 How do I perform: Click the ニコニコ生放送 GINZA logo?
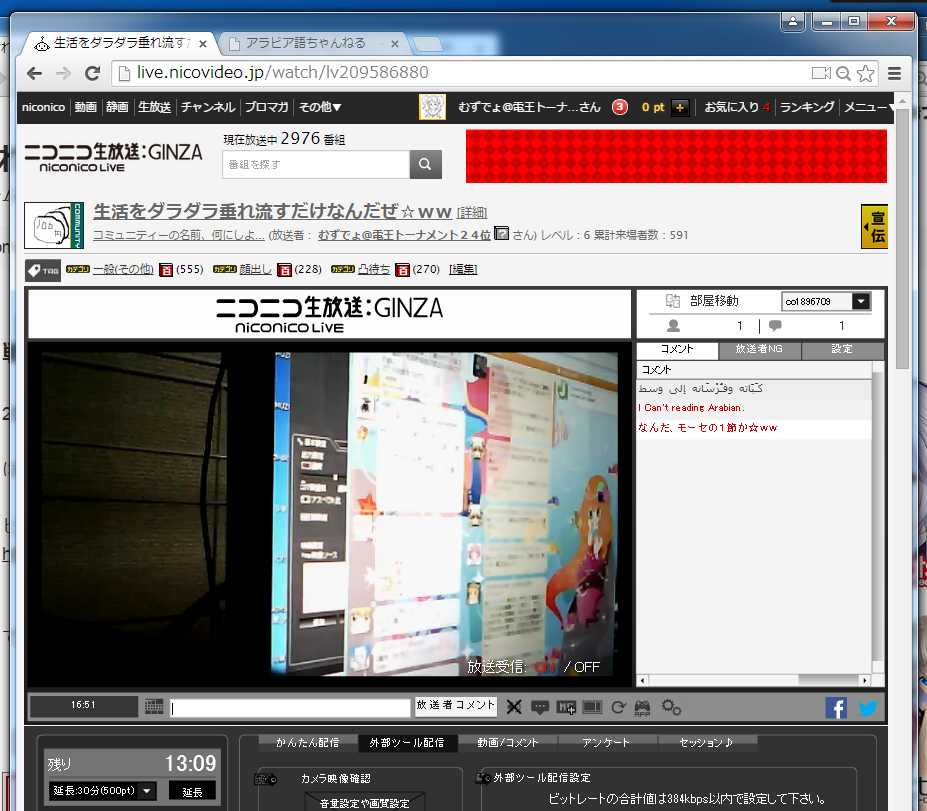(x=113, y=157)
